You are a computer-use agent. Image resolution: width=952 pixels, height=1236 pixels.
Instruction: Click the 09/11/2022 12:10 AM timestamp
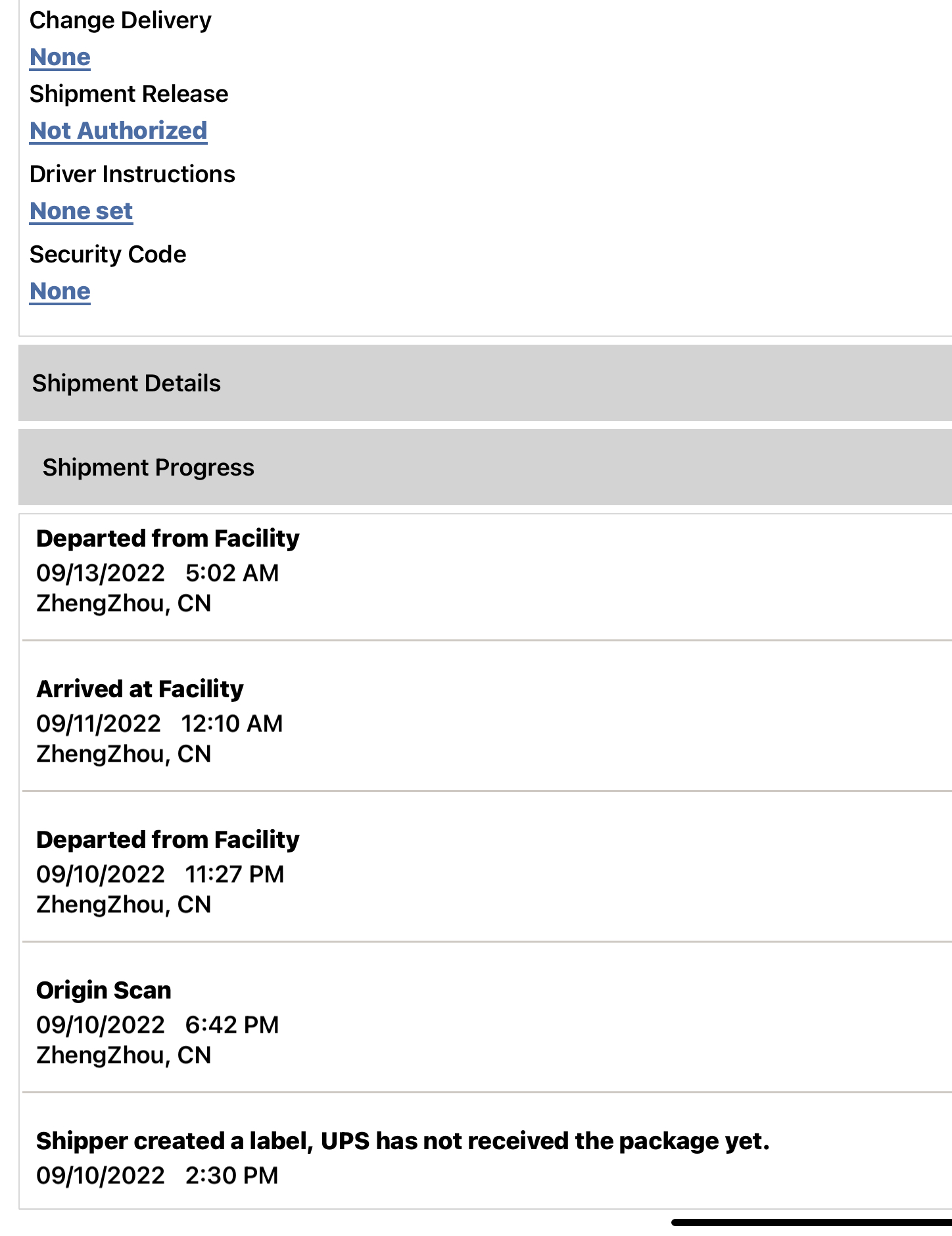pos(159,724)
